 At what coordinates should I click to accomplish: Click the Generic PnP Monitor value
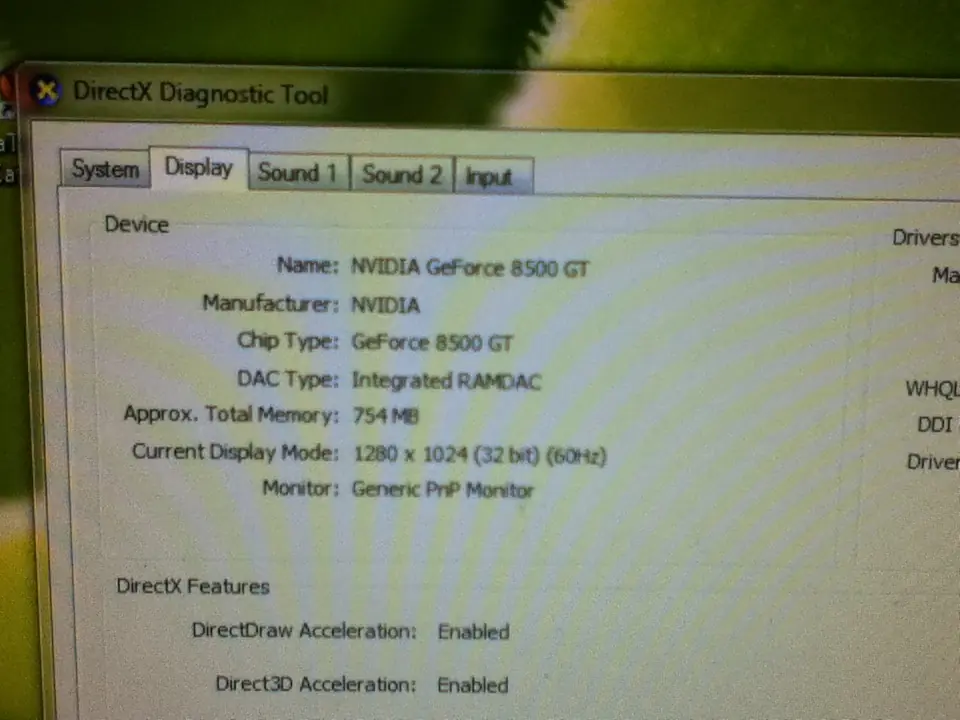coord(443,490)
